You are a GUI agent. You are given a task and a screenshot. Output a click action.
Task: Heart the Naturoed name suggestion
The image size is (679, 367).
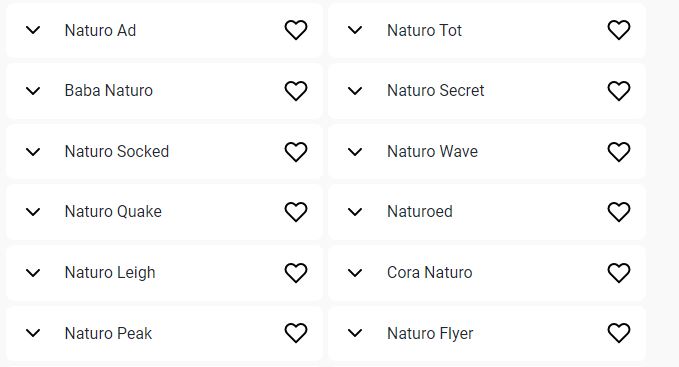pos(619,212)
